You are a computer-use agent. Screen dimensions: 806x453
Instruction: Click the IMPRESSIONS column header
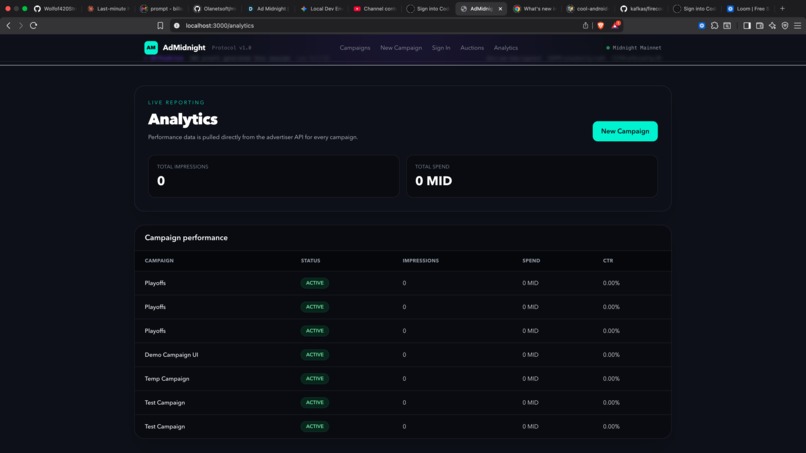click(x=420, y=261)
